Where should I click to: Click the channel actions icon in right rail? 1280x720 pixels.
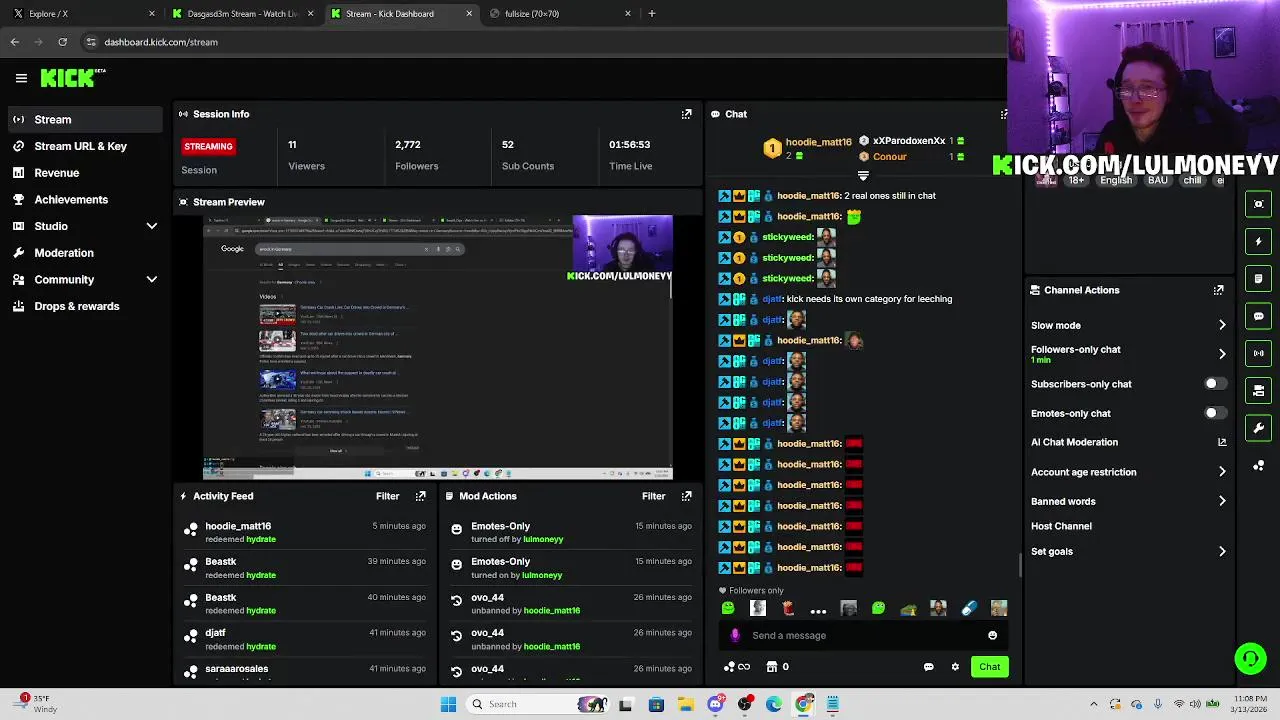(1259, 391)
